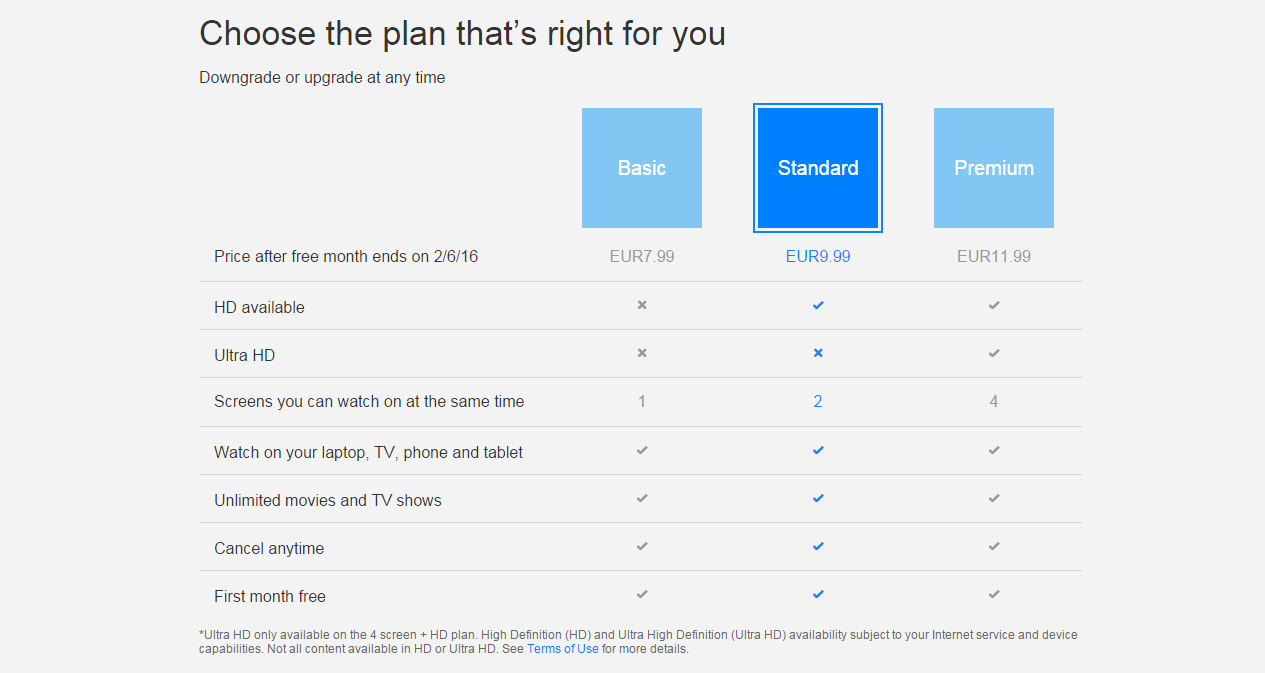Click the Standard plan Unlimited movies checkmark
This screenshot has width=1265, height=673.
(x=818, y=498)
